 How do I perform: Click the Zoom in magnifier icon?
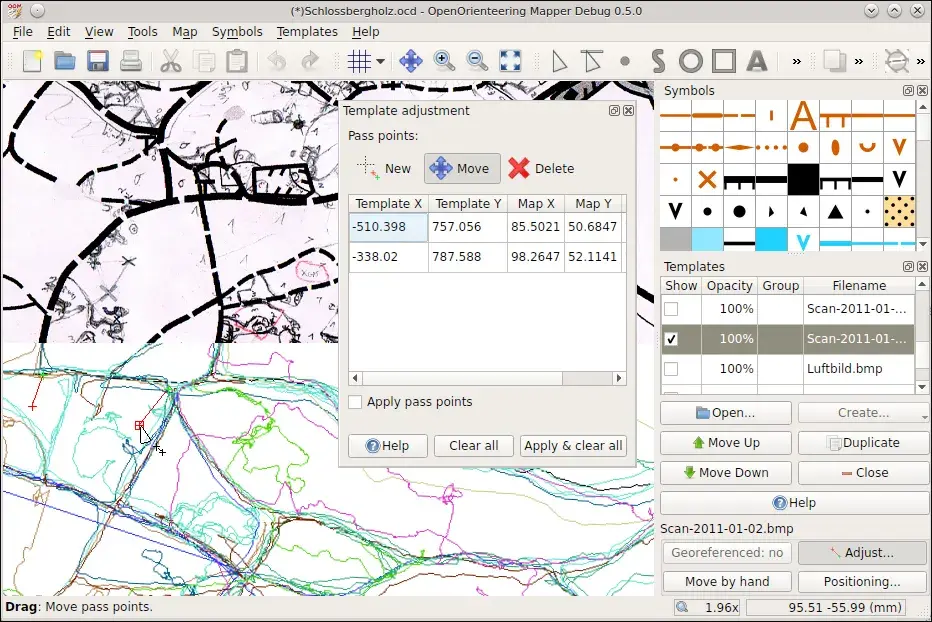pos(444,61)
